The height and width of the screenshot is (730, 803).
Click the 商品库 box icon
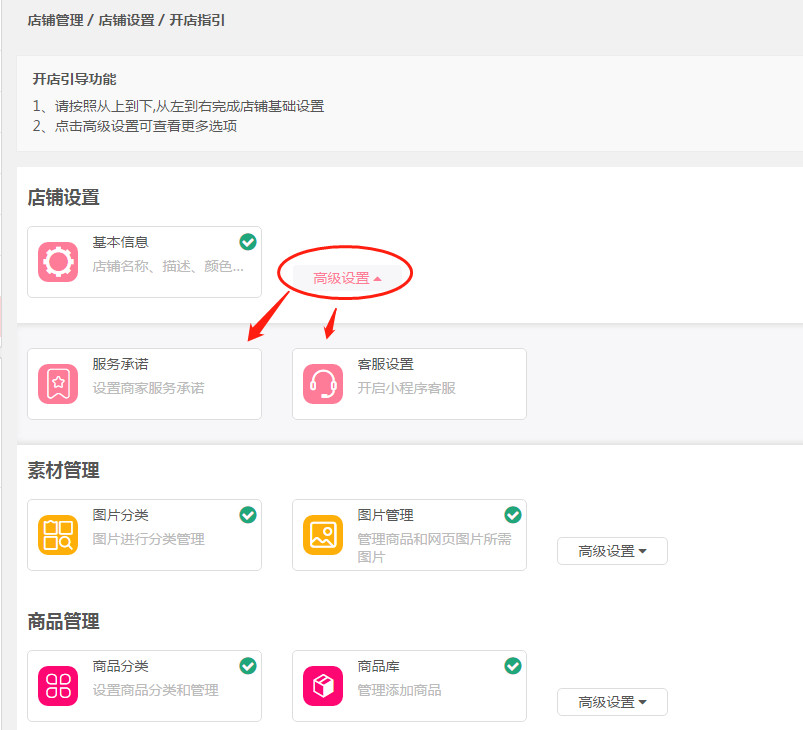[x=323, y=686]
